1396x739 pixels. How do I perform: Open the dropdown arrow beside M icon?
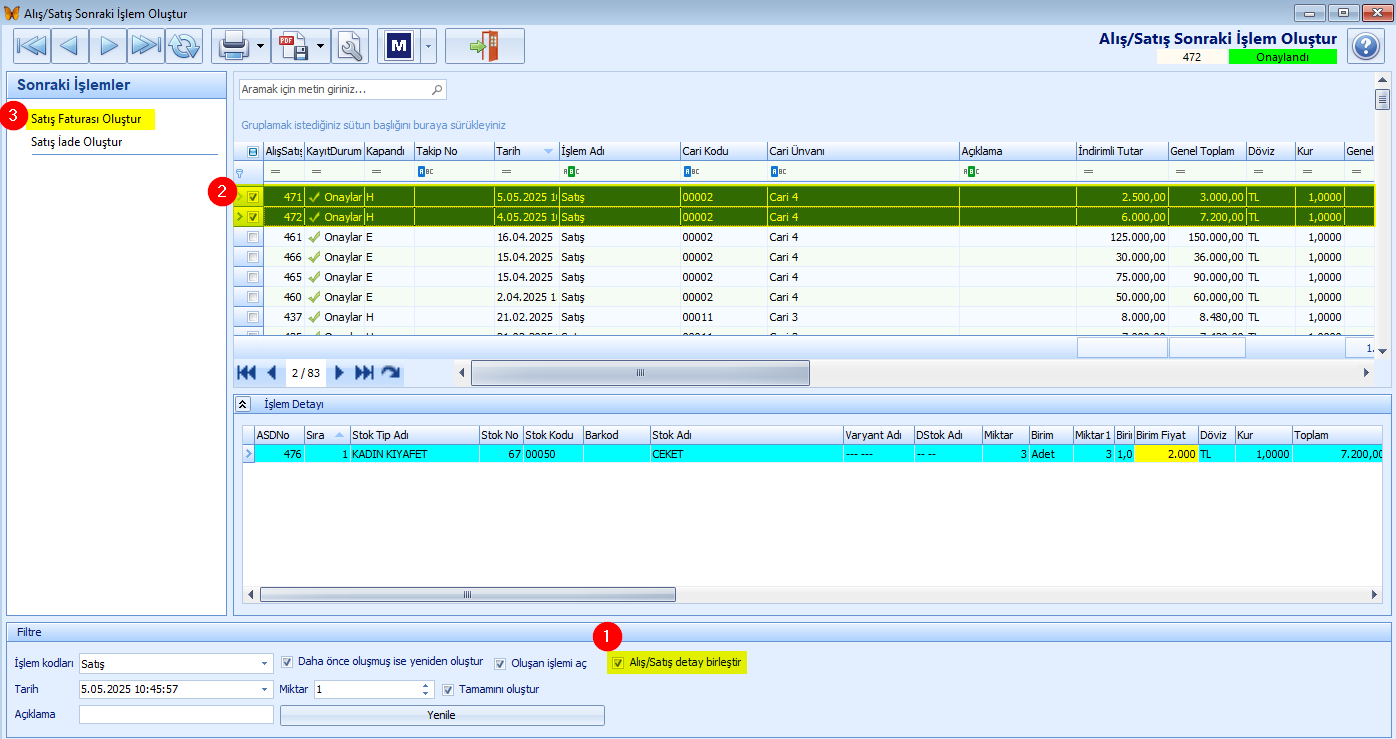pyautogui.click(x=429, y=46)
